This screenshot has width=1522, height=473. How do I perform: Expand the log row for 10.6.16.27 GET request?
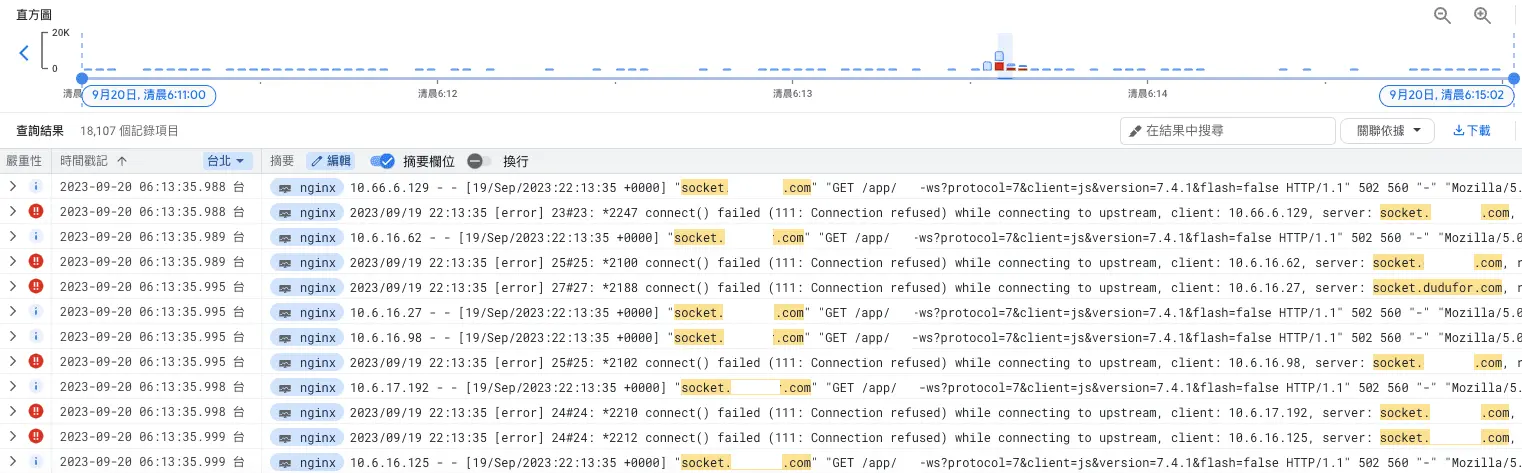tap(13, 312)
